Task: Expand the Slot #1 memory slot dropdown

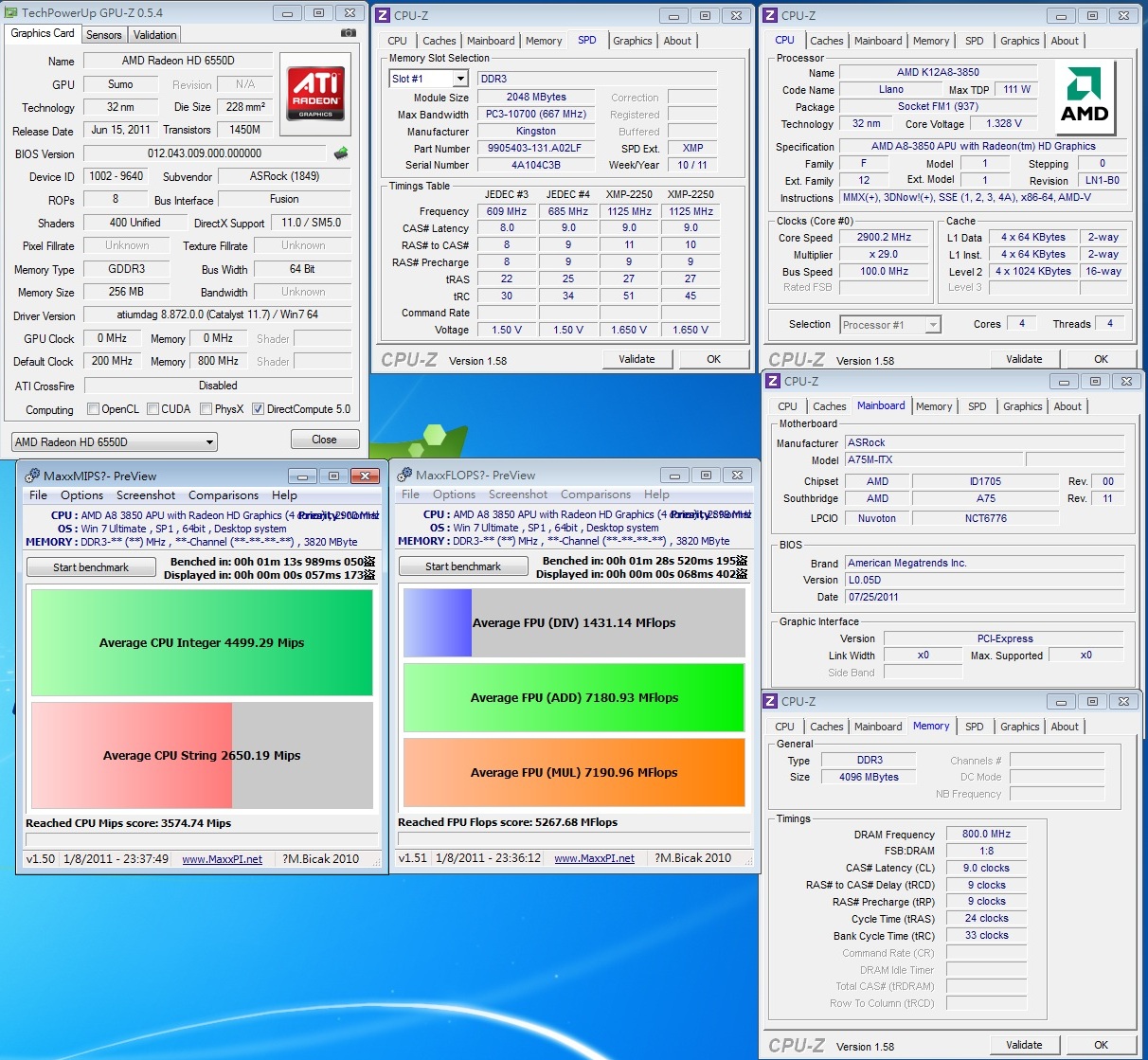Action: pyautogui.click(x=460, y=79)
